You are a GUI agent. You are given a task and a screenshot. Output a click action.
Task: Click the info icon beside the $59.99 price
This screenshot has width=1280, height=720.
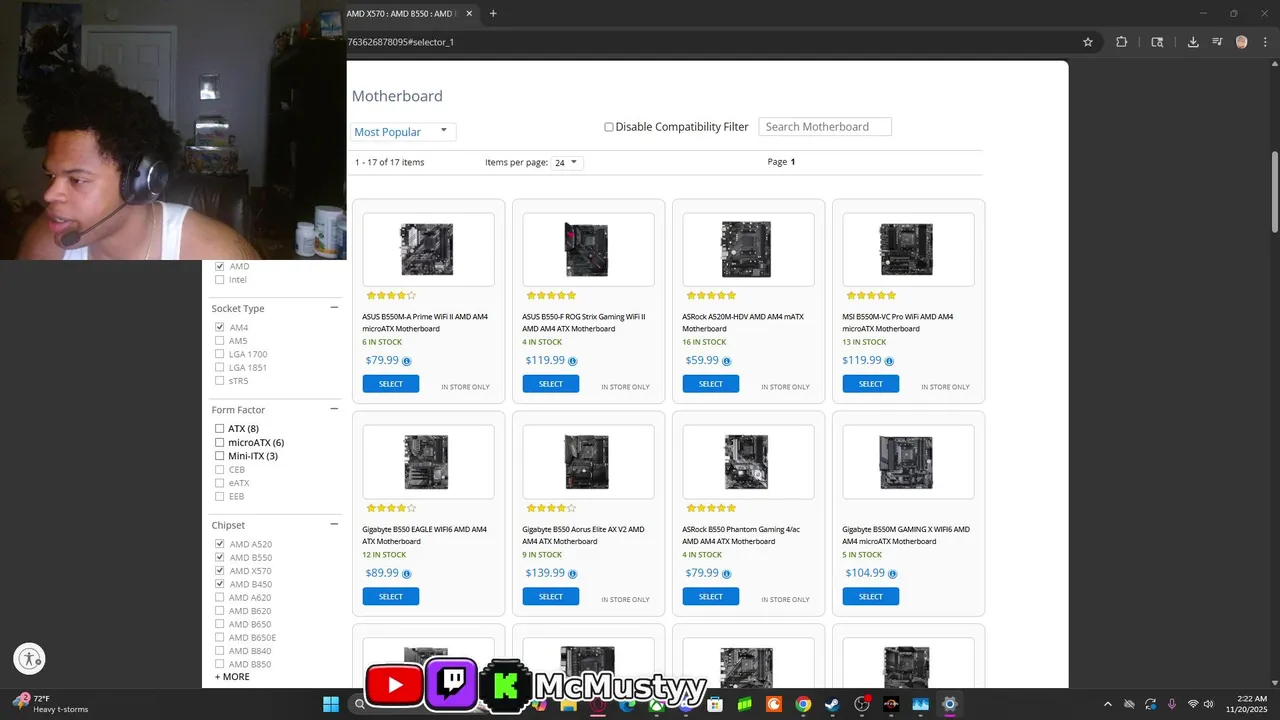726,361
